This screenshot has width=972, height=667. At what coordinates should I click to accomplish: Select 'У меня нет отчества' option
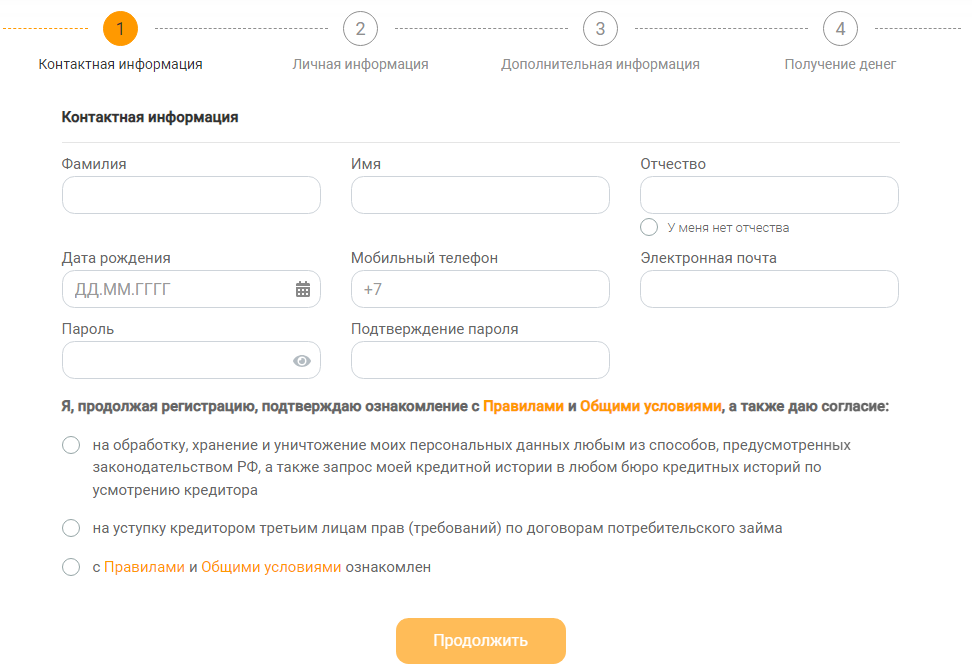click(649, 227)
